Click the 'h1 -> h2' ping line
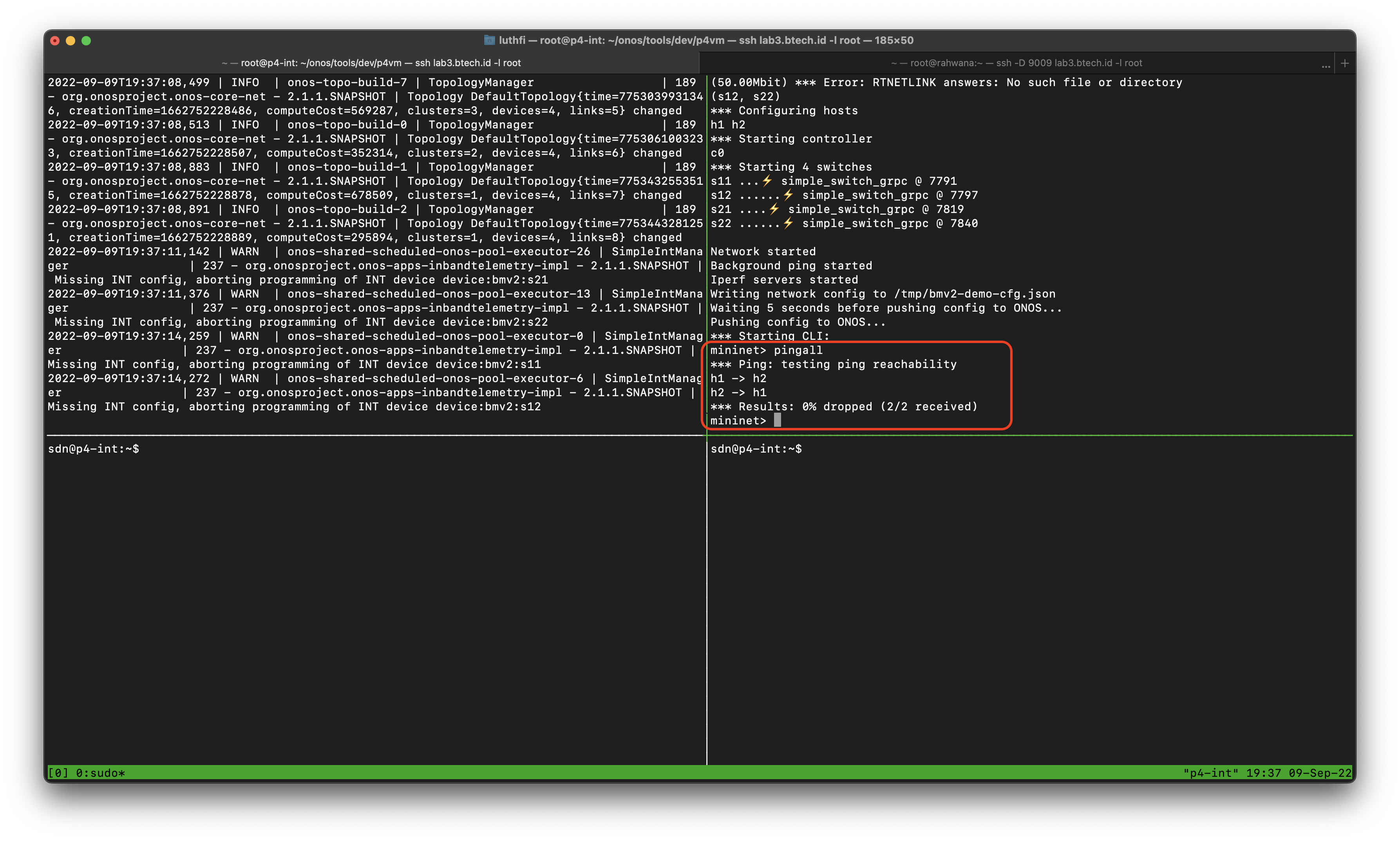 coord(738,378)
